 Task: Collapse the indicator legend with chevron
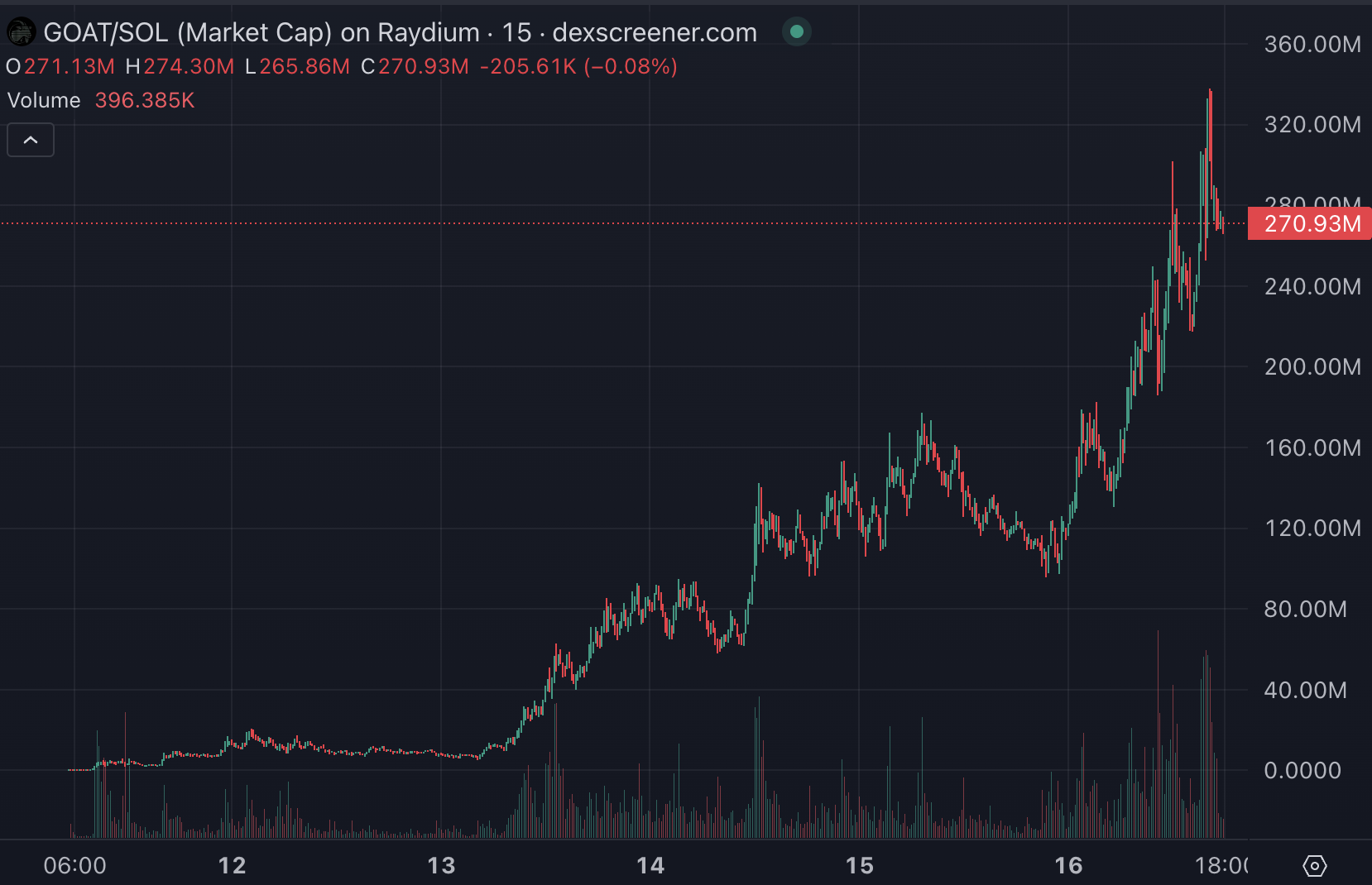point(31,140)
